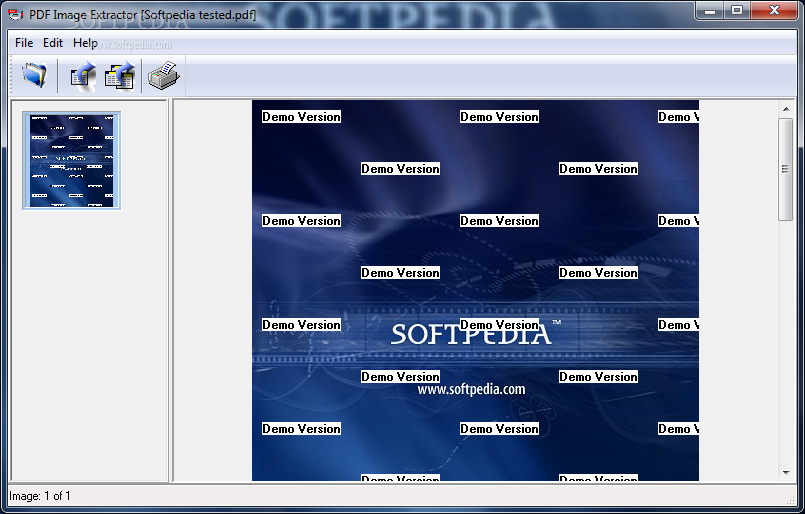This screenshot has height=514, width=805.
Task: Click the SOFTPEDIA preview image
Action: click(x=475, y=291)
